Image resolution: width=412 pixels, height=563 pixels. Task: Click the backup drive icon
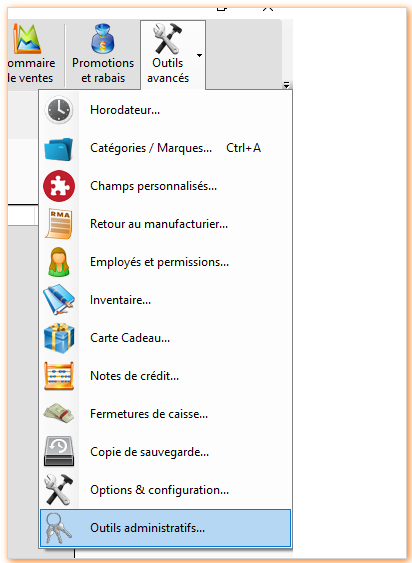pyautogui.click(x=59, y=451)
